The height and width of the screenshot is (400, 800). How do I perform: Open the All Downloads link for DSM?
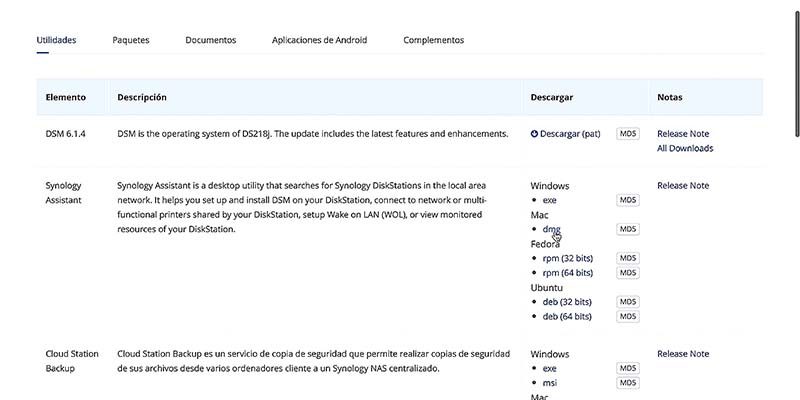pos(685,148)
